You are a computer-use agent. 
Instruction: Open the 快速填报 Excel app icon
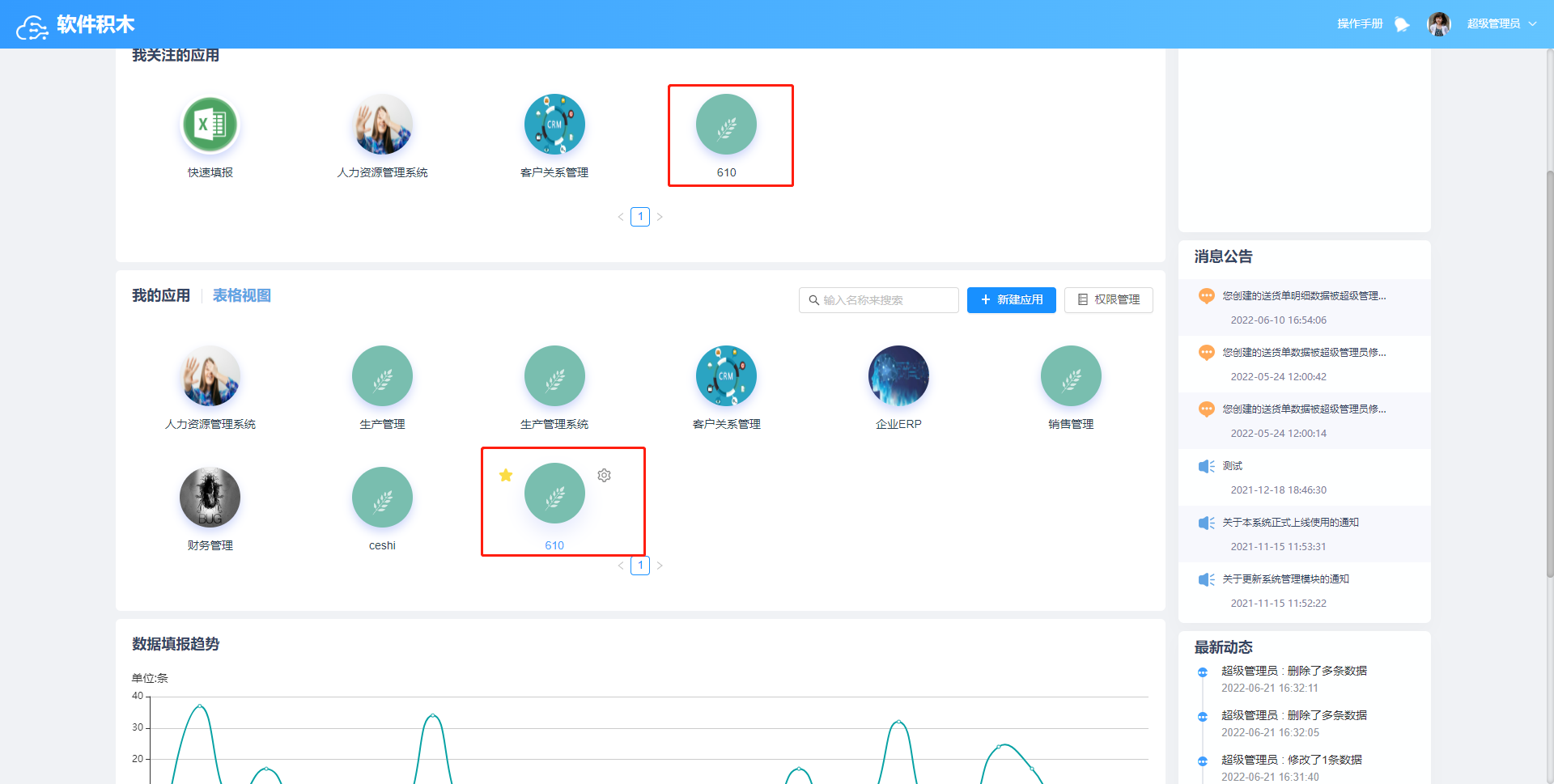[x=210, y=125]
